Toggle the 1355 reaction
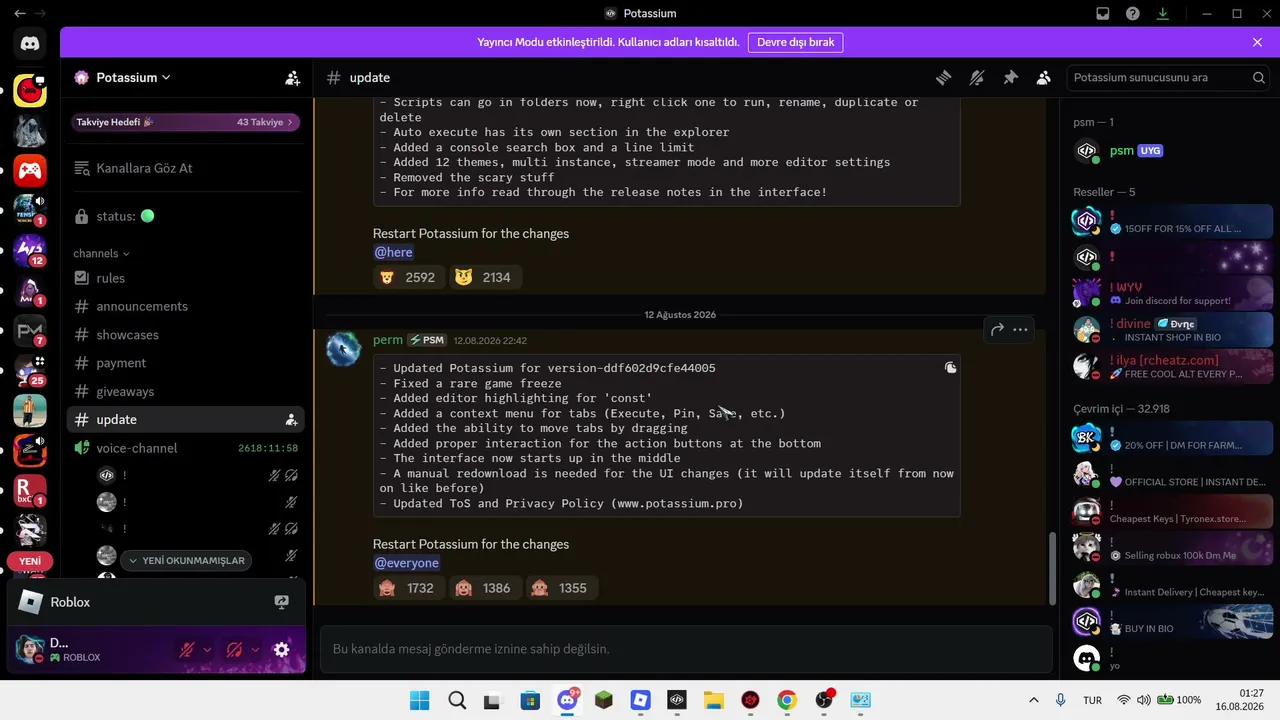This screenshot has height=720, width=1280. click(x=560, y=588)
